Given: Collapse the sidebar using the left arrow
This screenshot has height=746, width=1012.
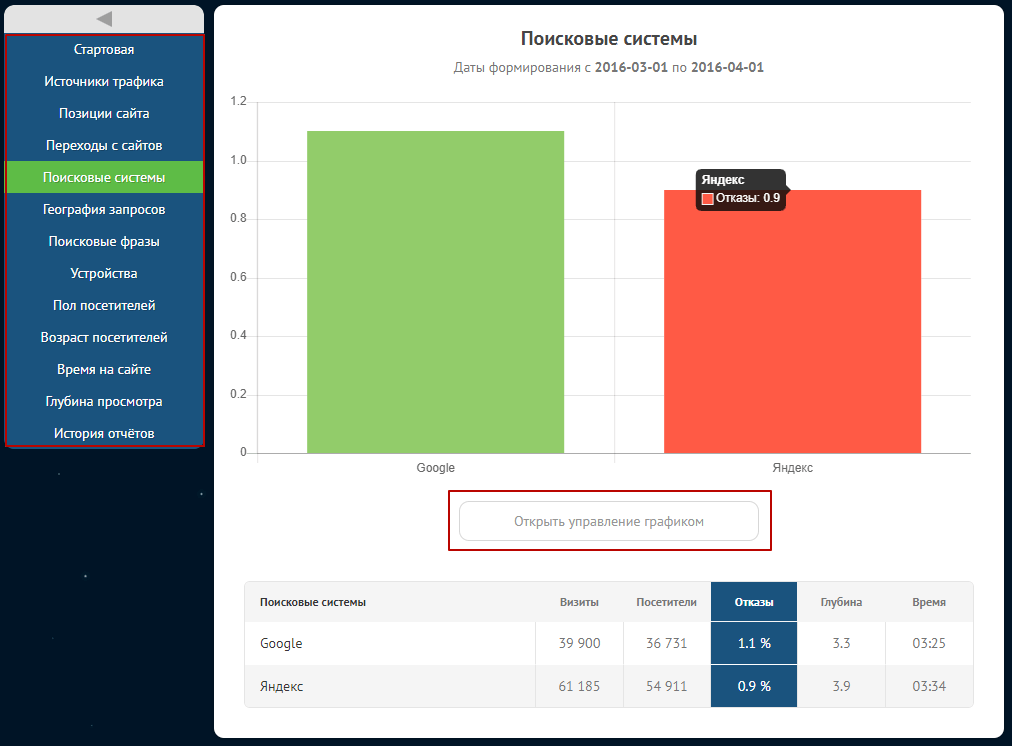Looking at the screenshot, I should coord(104,19).
